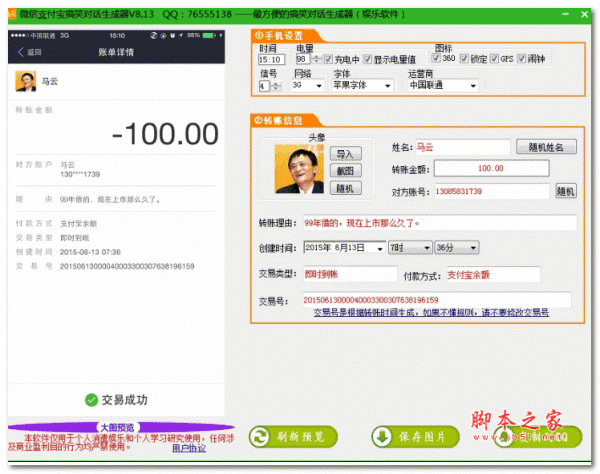Click the green transaction success checkmark icon
The height and width of the screenshot is (474, 600).
point(91,400)
